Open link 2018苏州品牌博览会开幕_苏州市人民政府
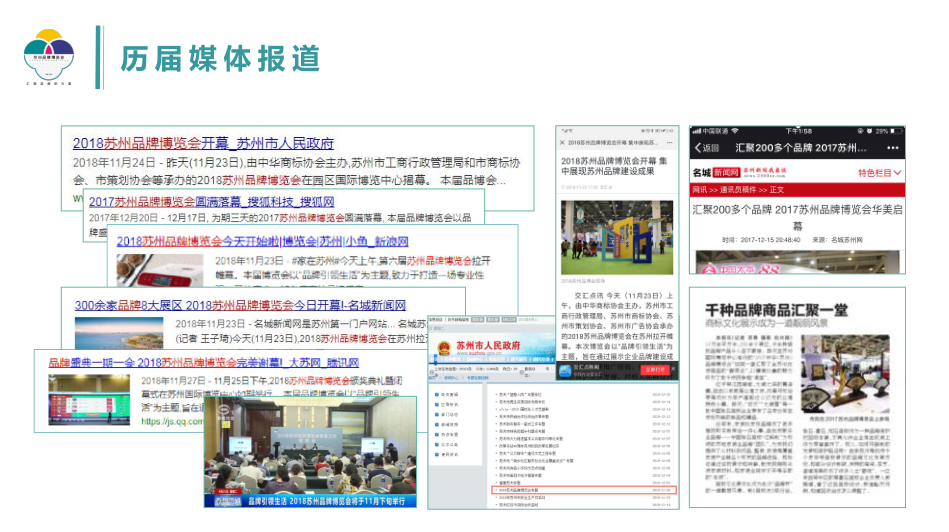Image resolution: width=949 pixels, height=532 pixels. pyautogui.click(x=203, y=143)
